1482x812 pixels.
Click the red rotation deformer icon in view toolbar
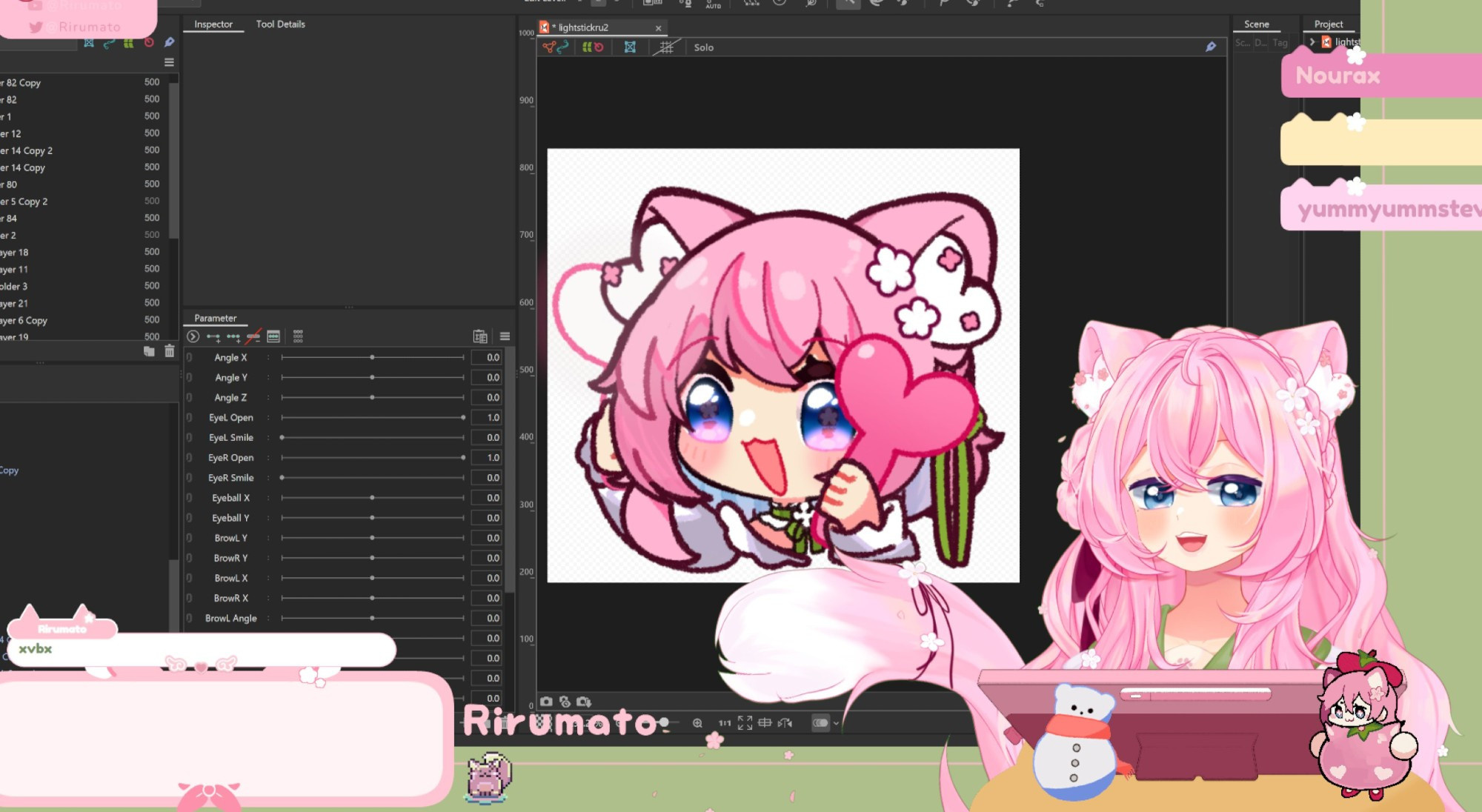pos(599,47)
